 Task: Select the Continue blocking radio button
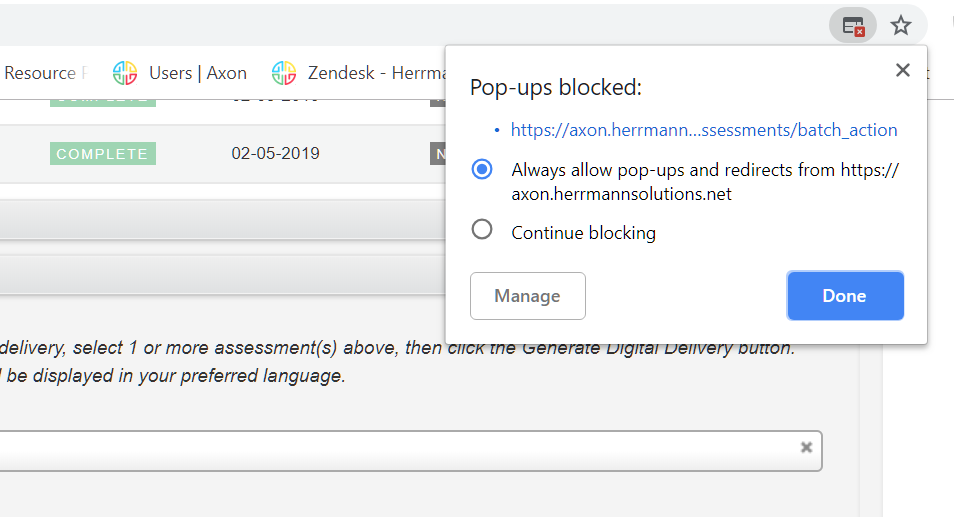coord(482,230)
